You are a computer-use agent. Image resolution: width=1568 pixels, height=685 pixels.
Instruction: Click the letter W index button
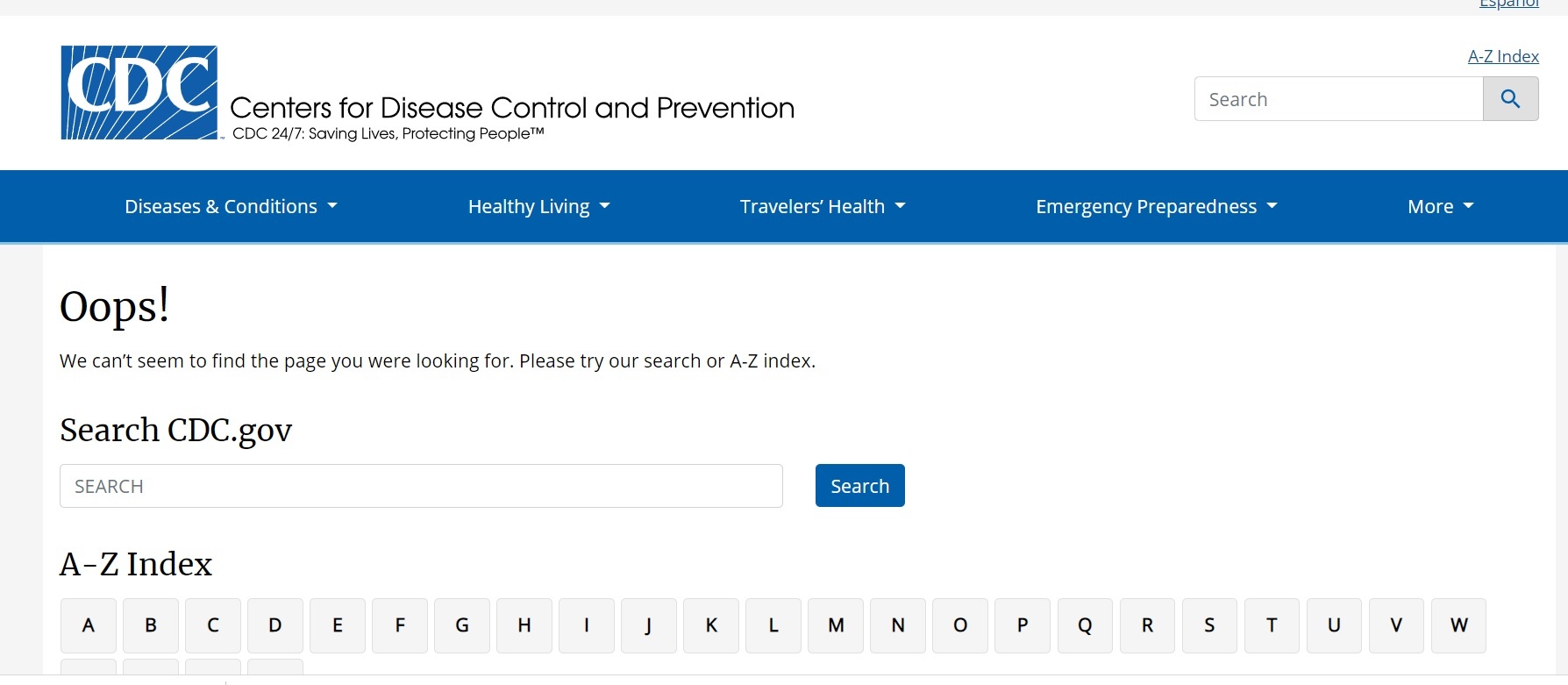[x=1458, y=625]
